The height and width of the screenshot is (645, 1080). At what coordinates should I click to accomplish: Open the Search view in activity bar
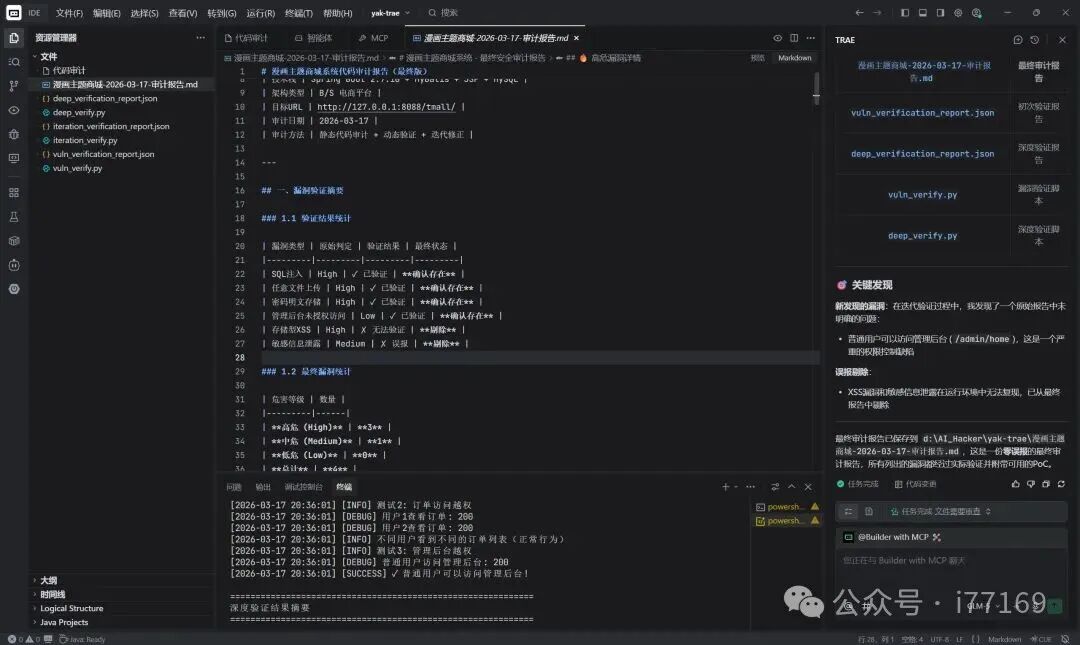[x=14, y=62]
